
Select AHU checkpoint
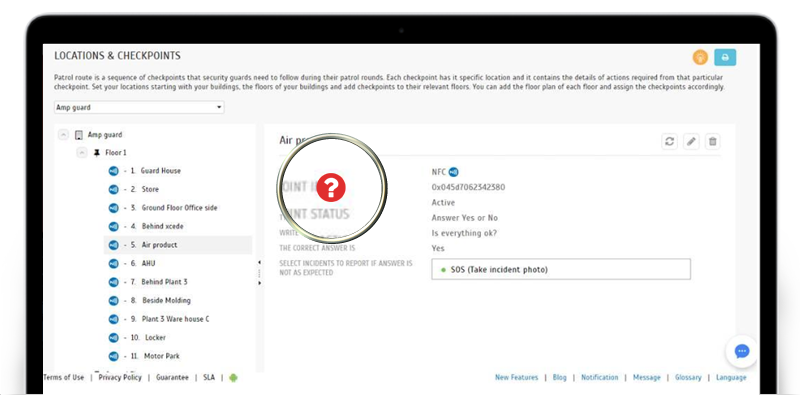tap(148, 263)
